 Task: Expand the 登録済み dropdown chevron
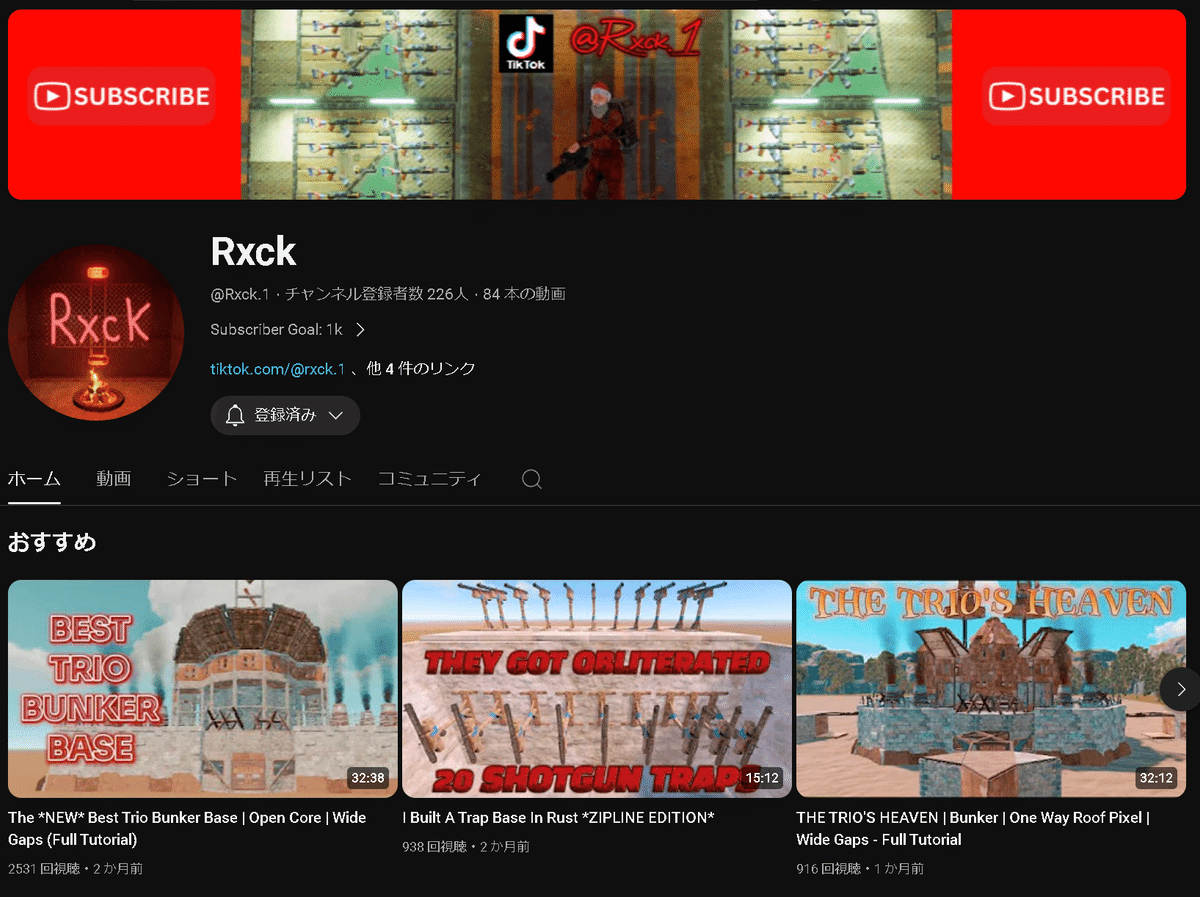tap(338, 416)
